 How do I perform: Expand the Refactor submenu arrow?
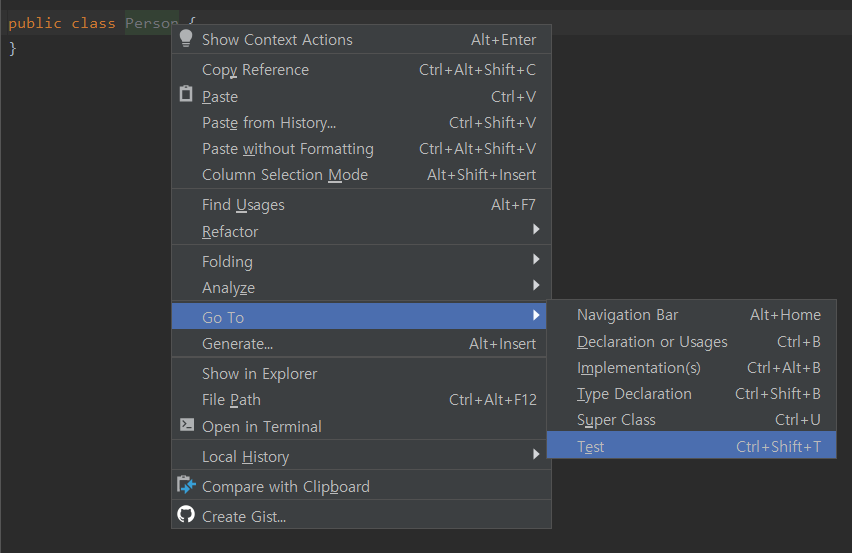[x=536, y=229]
